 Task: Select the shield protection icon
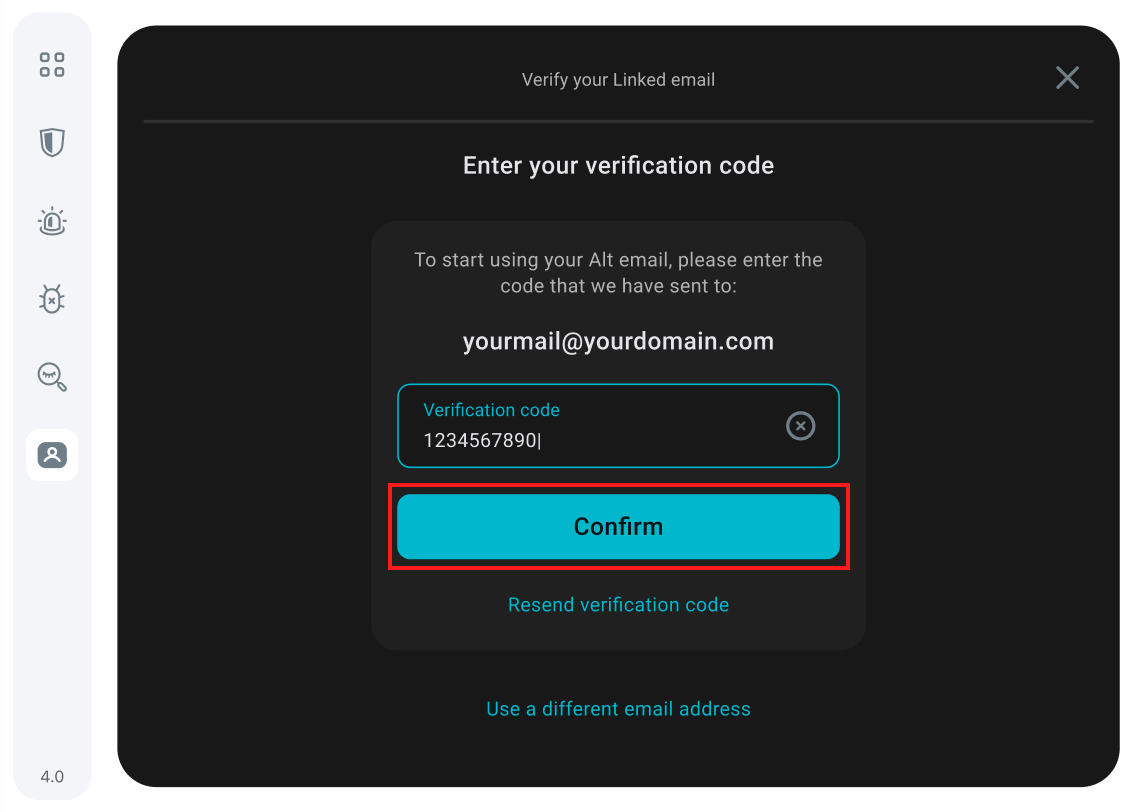click(52, 143)
